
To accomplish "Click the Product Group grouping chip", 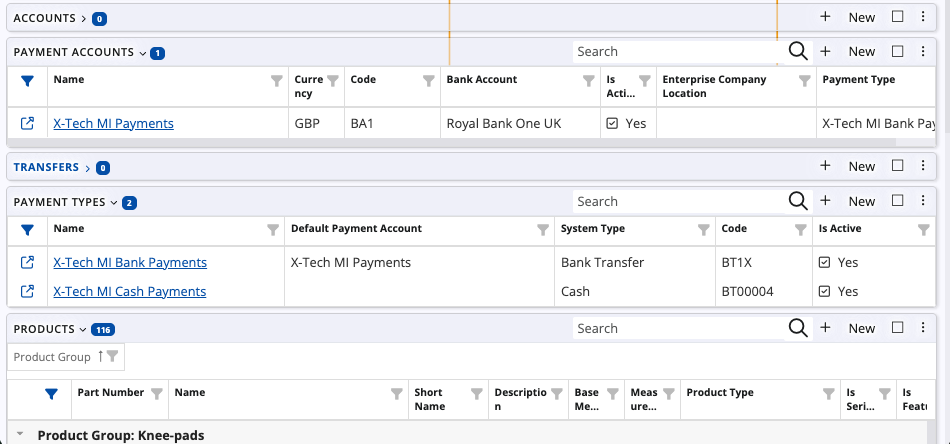I will 52,357.
